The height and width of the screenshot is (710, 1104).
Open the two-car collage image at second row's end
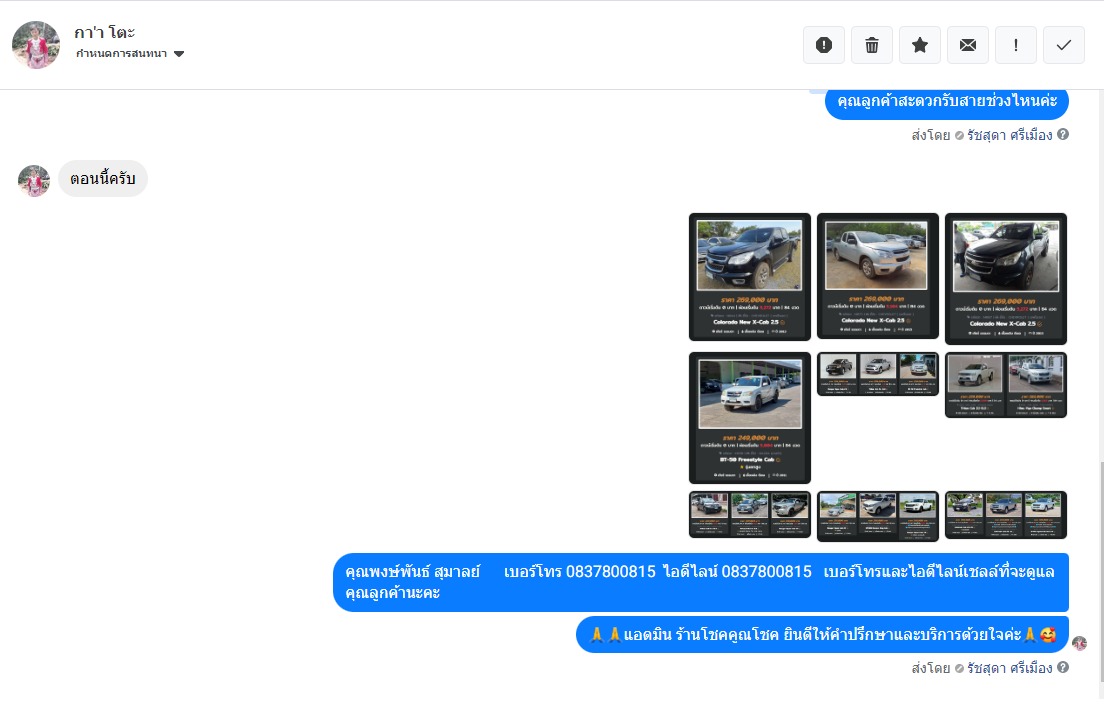tap(1006, 385)
